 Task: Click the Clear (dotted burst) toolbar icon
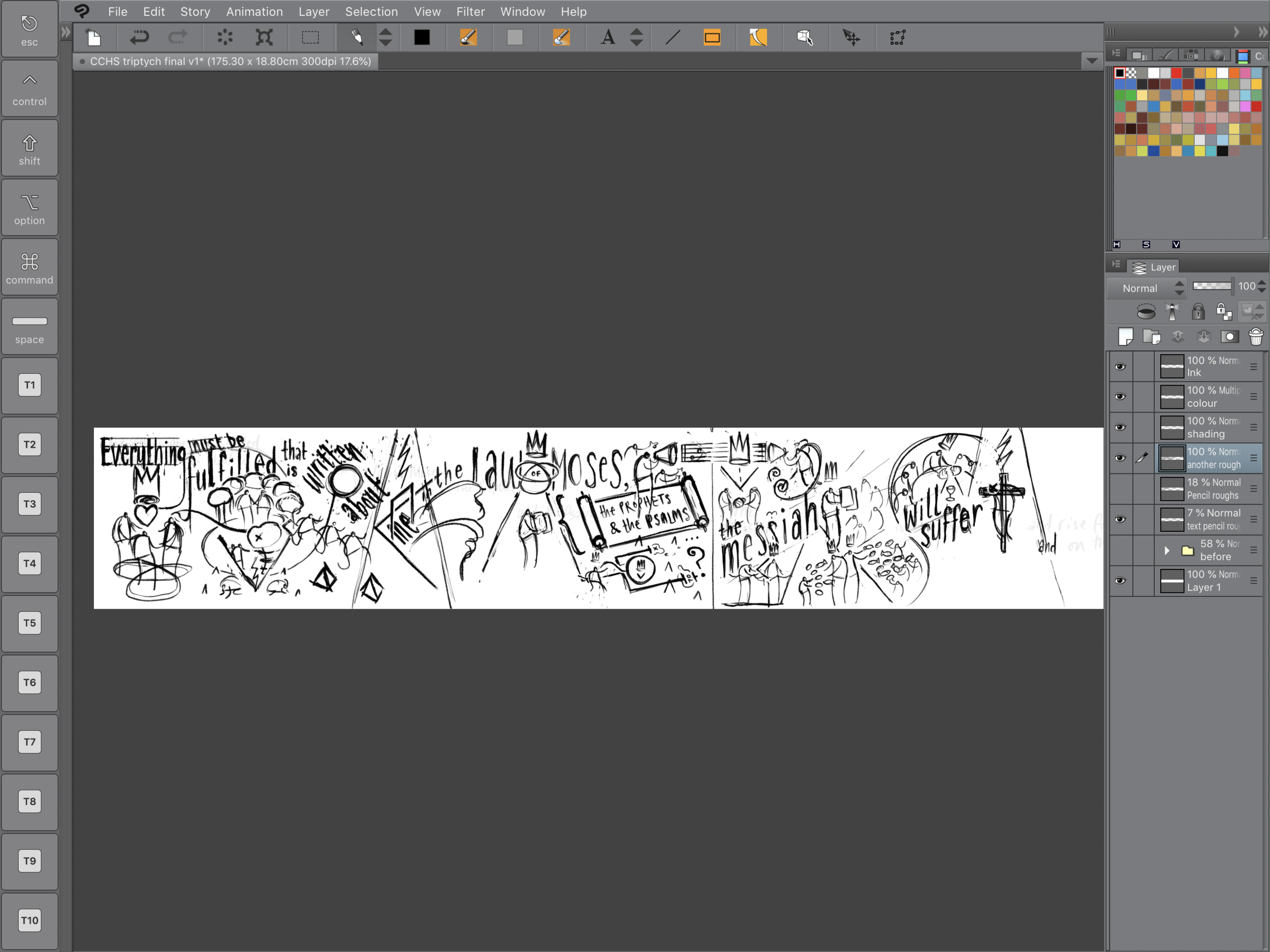225,38
